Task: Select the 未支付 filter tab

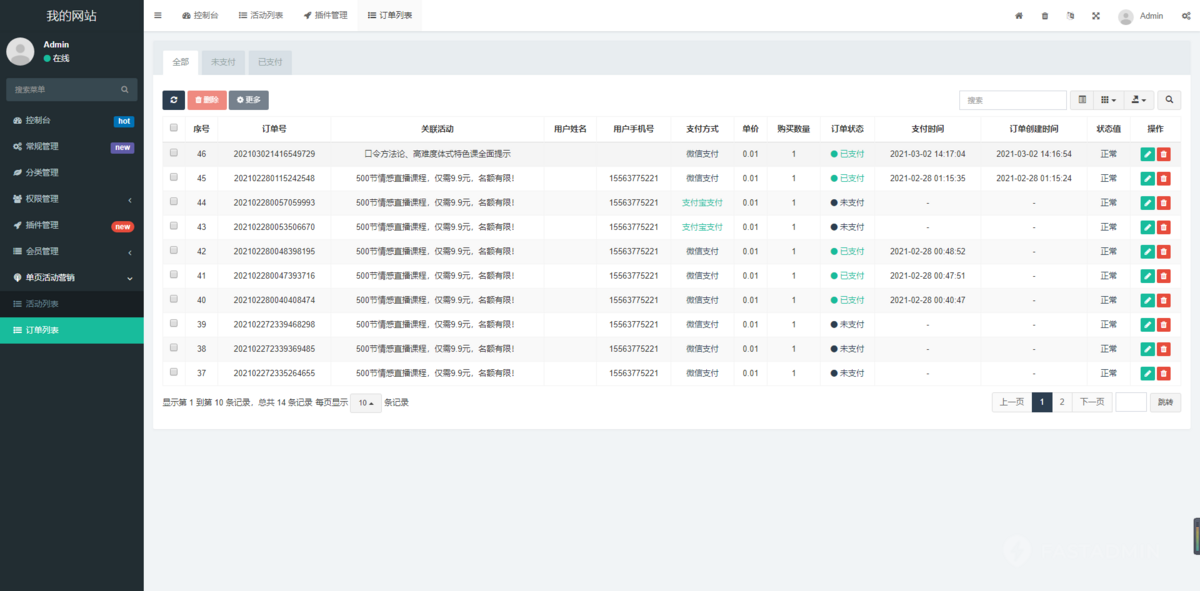Action: pos(224,62)
